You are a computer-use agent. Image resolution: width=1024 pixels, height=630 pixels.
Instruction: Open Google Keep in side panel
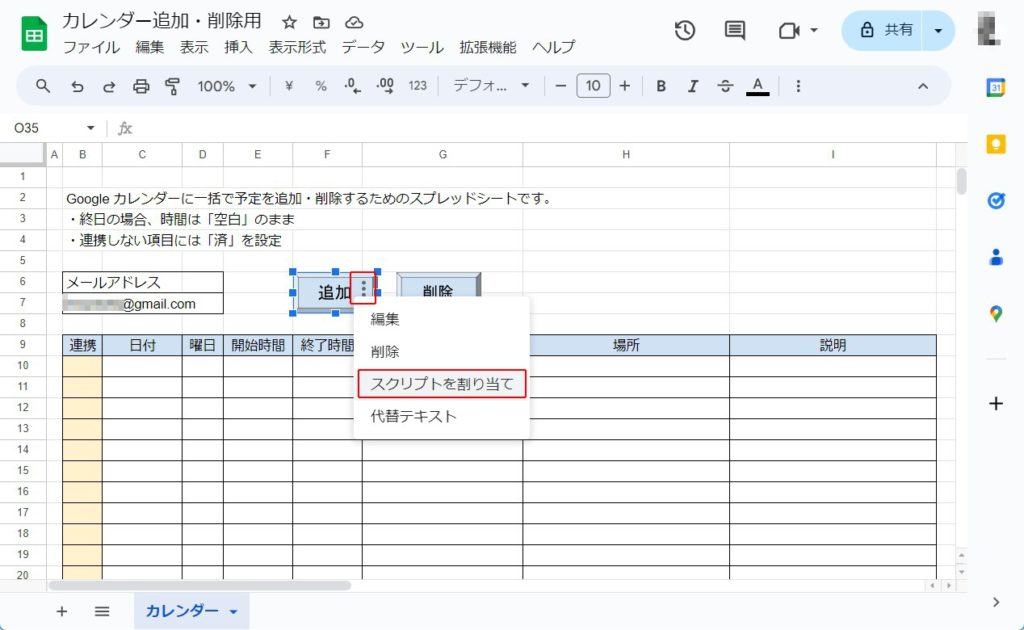pyautogui.click(x=995, y=144)
